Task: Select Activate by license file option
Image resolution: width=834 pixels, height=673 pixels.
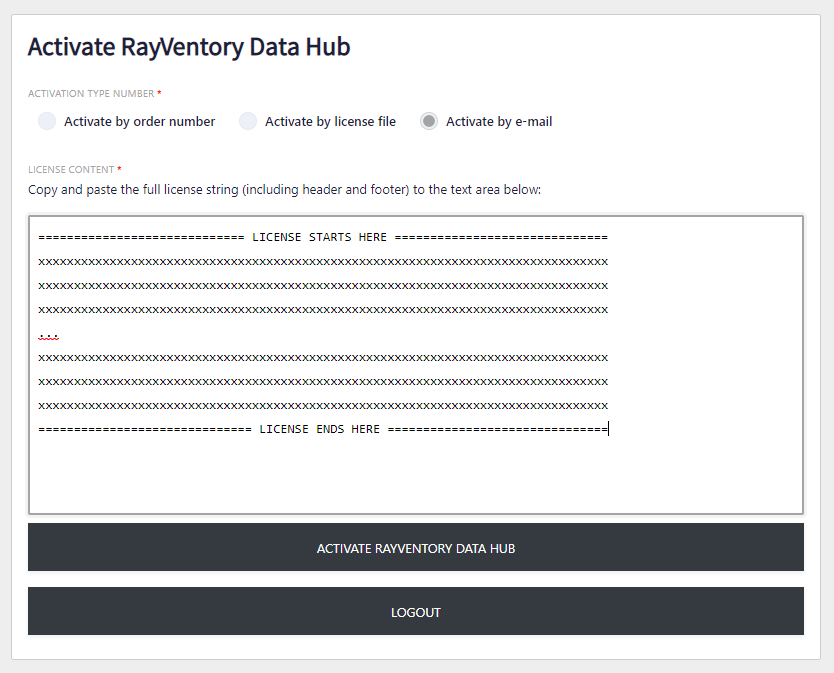Action: pyautogui.click(x=247, y=121)
